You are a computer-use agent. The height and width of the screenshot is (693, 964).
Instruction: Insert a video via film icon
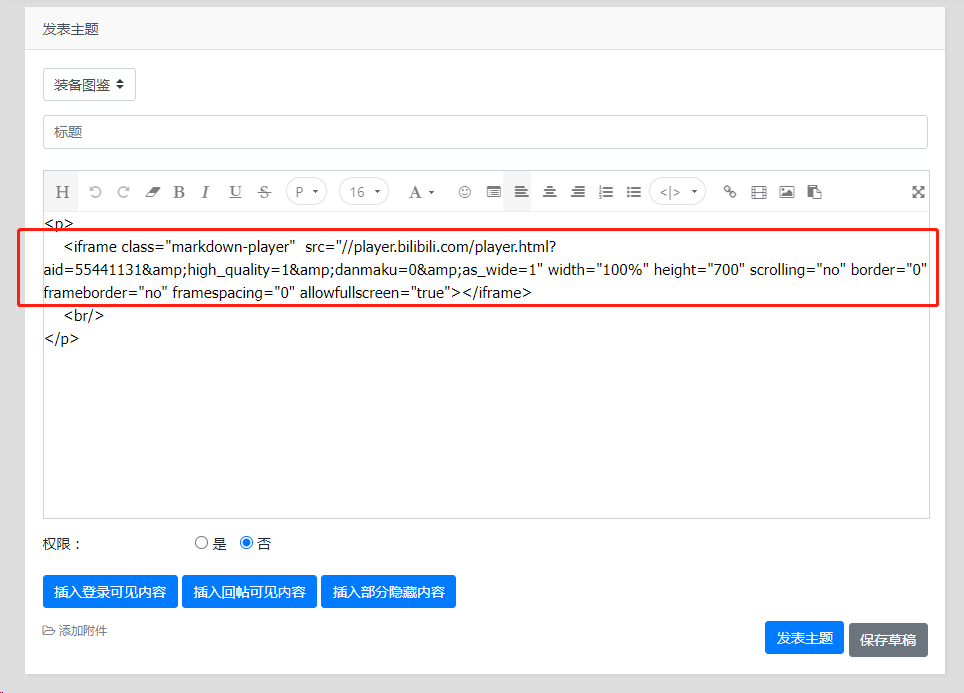(x=759, y=192)
